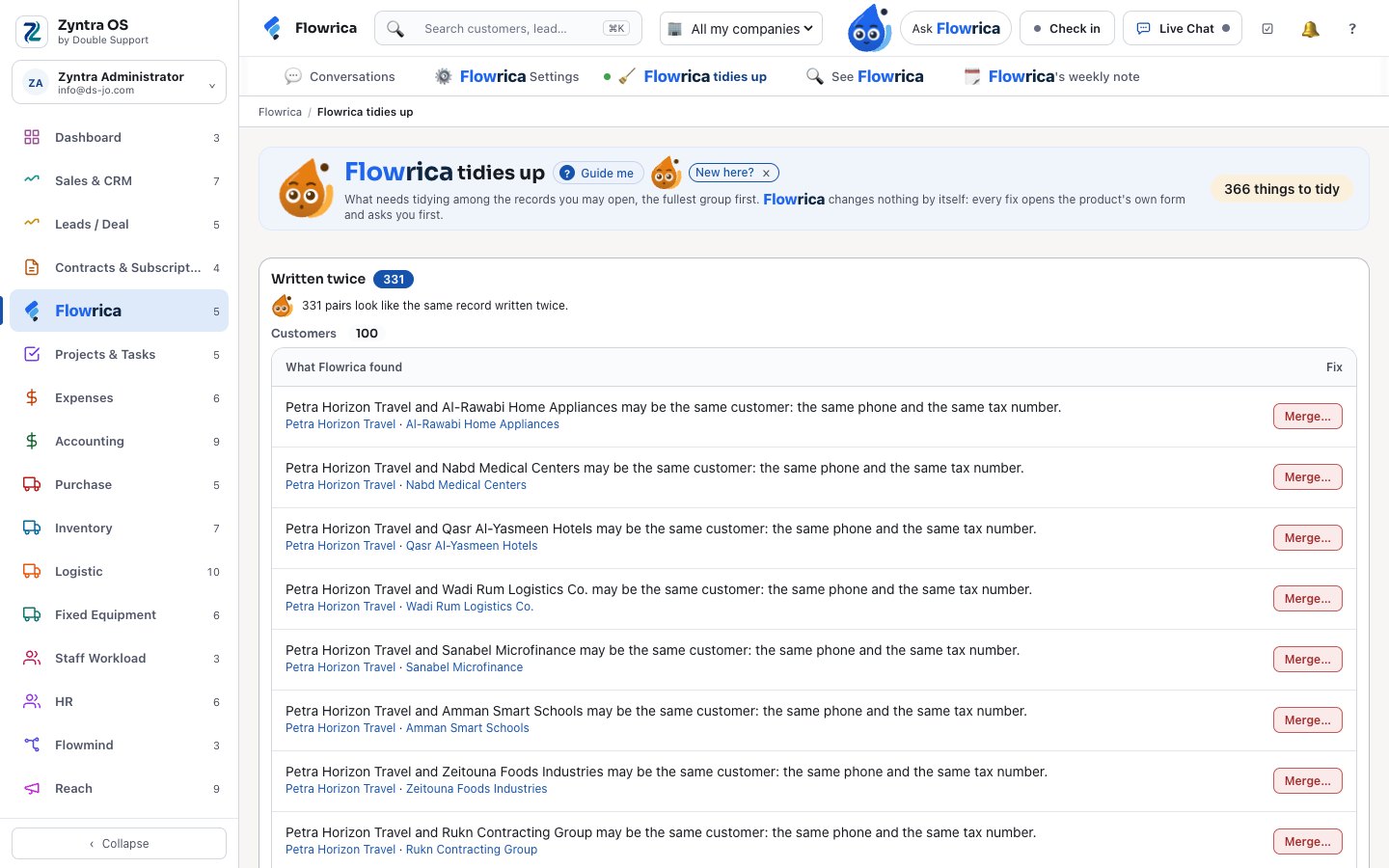Open the Guide me helper
Viewport: 1389px width, 868px height.
[x=598, y=174]
